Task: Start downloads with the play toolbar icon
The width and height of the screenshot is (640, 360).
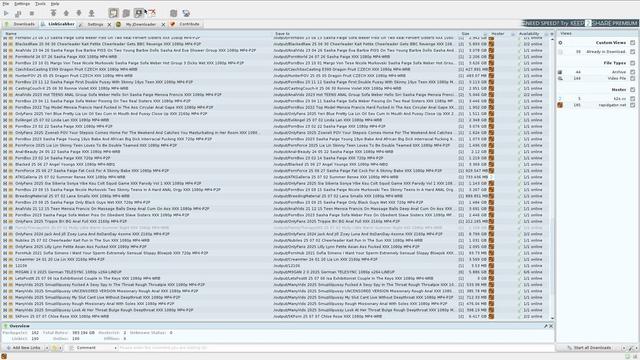Action: click(6, 13)
